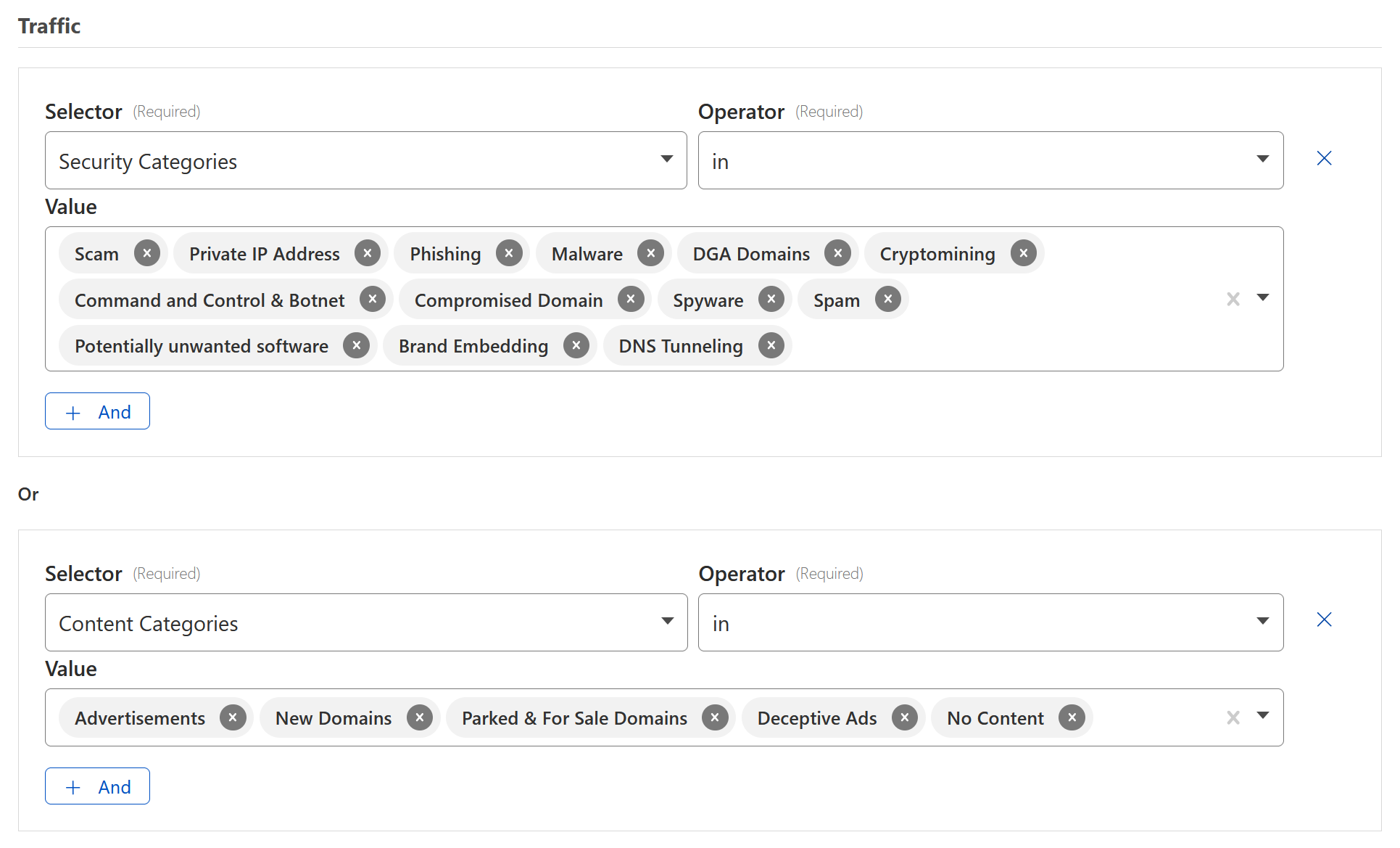
Task: Remove the Scam tag from values
Action: [x=147, y=253]
